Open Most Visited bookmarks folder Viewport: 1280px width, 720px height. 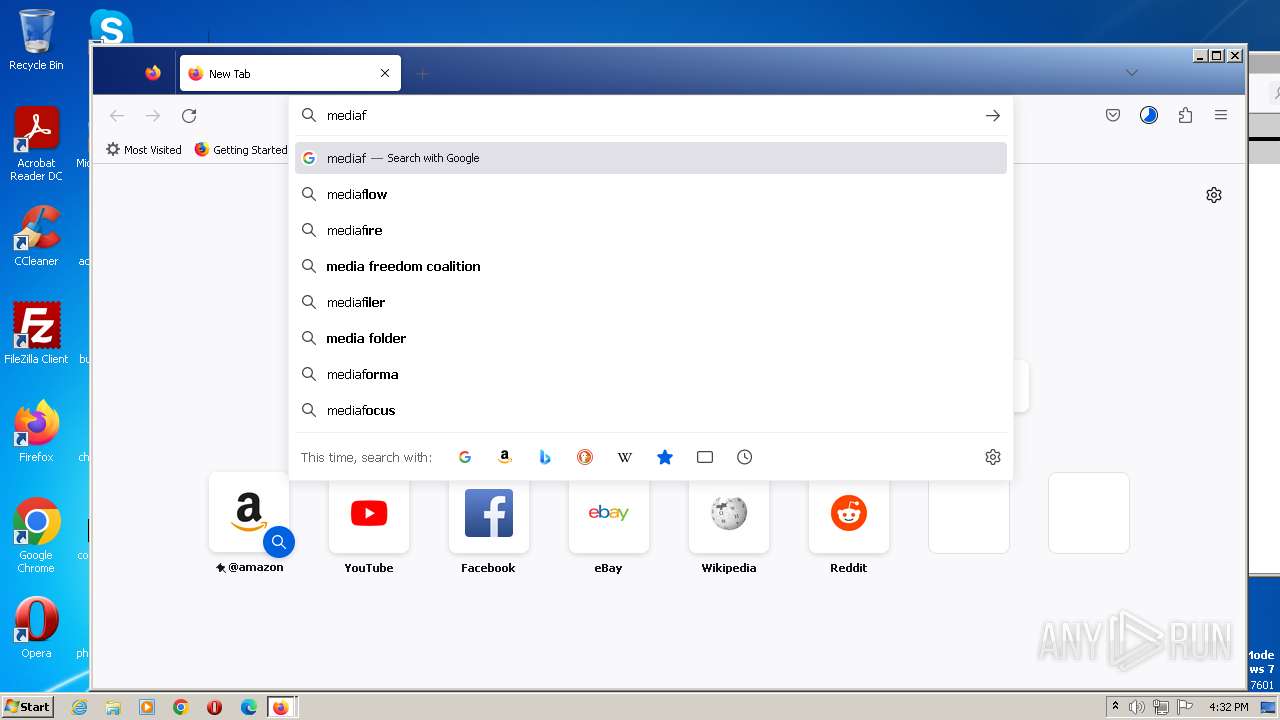(144, 150)
